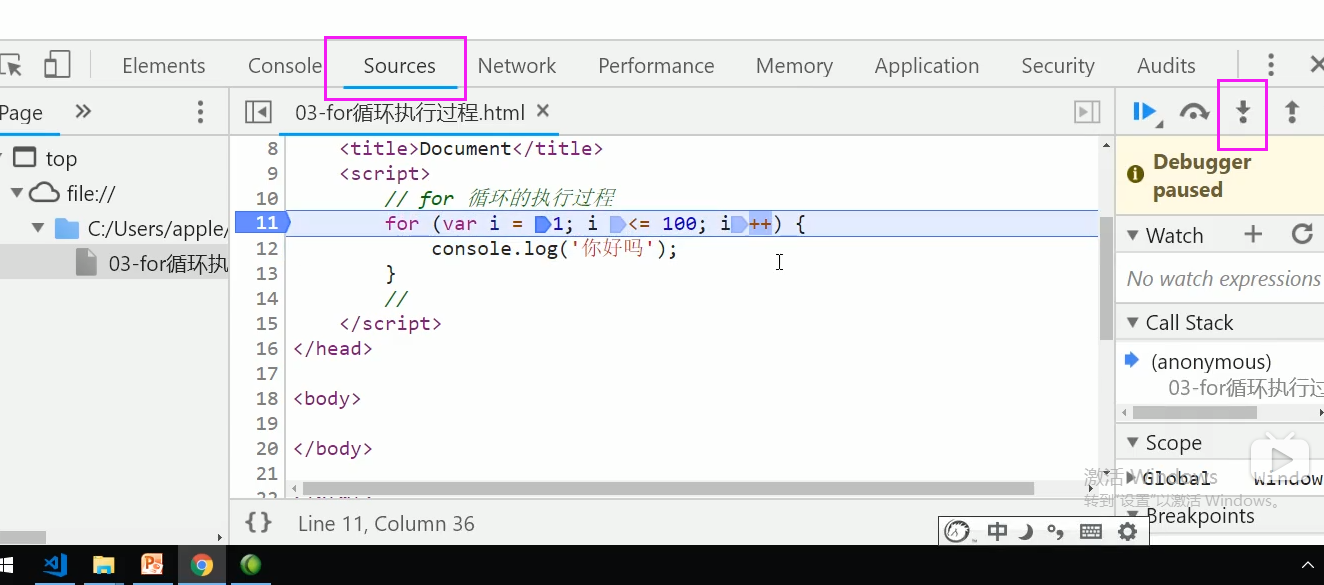Switch to Chrome in the taskbar
Viewport: 1324px width, 585px height.
(x=202, y=565)
